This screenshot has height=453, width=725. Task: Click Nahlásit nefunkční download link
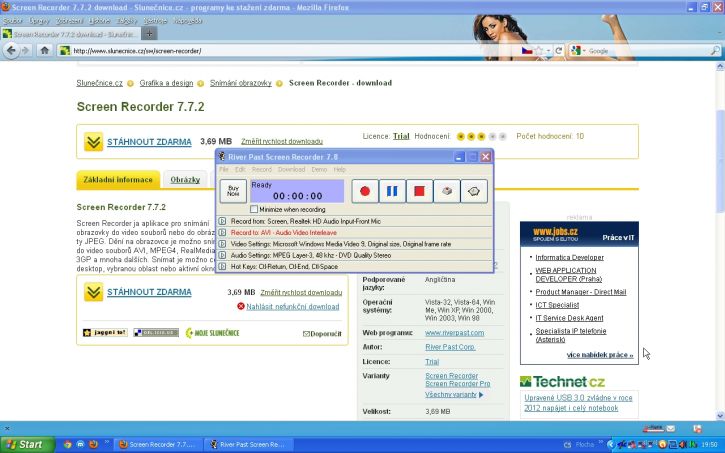(x=293, y=306)
